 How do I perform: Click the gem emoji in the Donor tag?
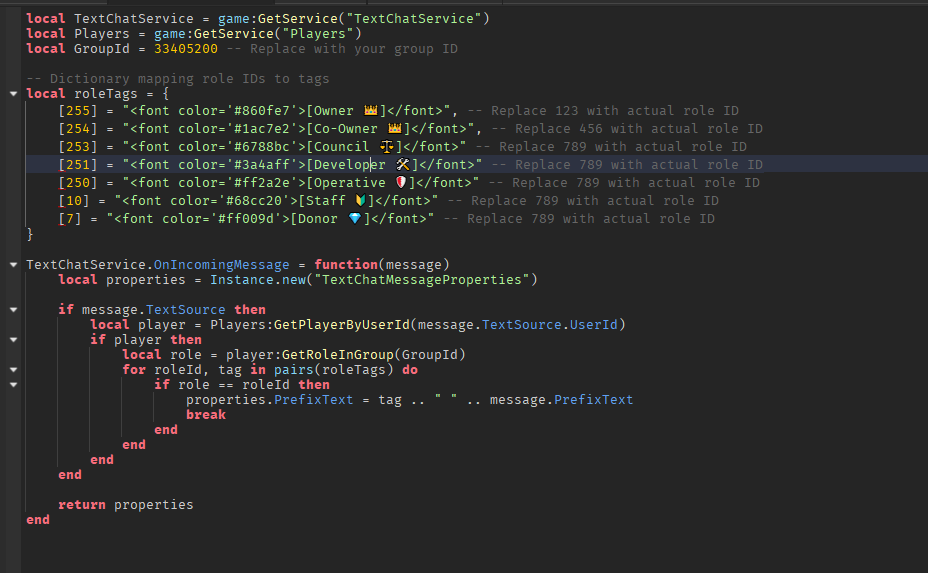(x=355, y=218)
